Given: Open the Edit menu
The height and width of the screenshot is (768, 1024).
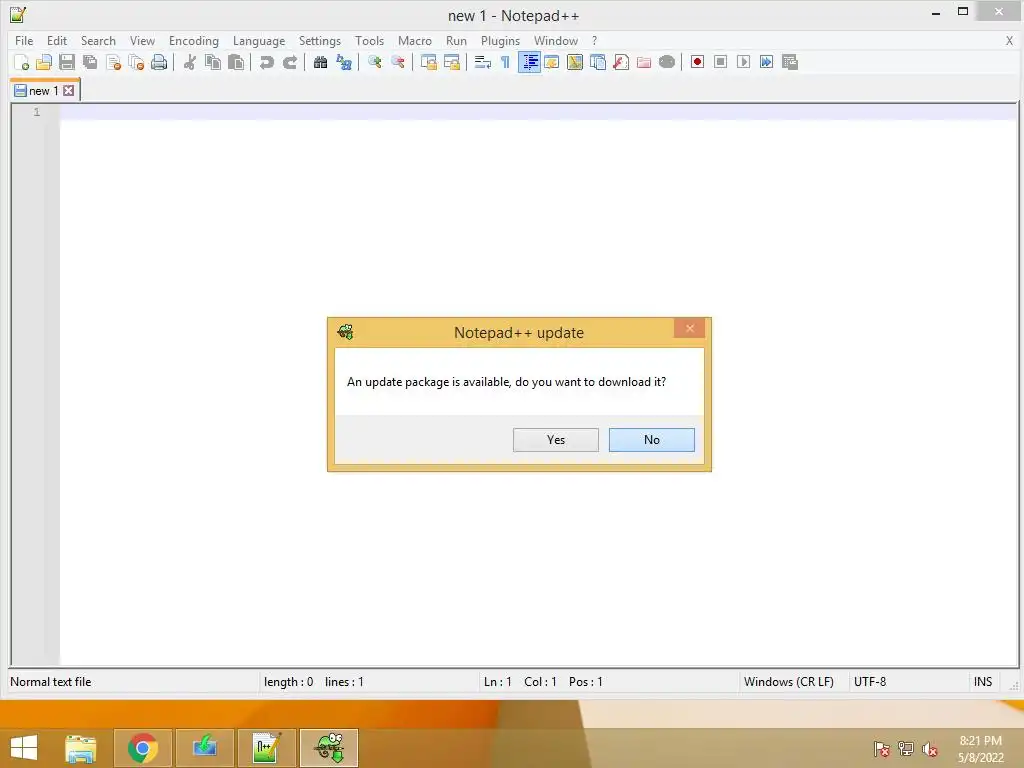Looking at the screenshot, I should [57, 40].
